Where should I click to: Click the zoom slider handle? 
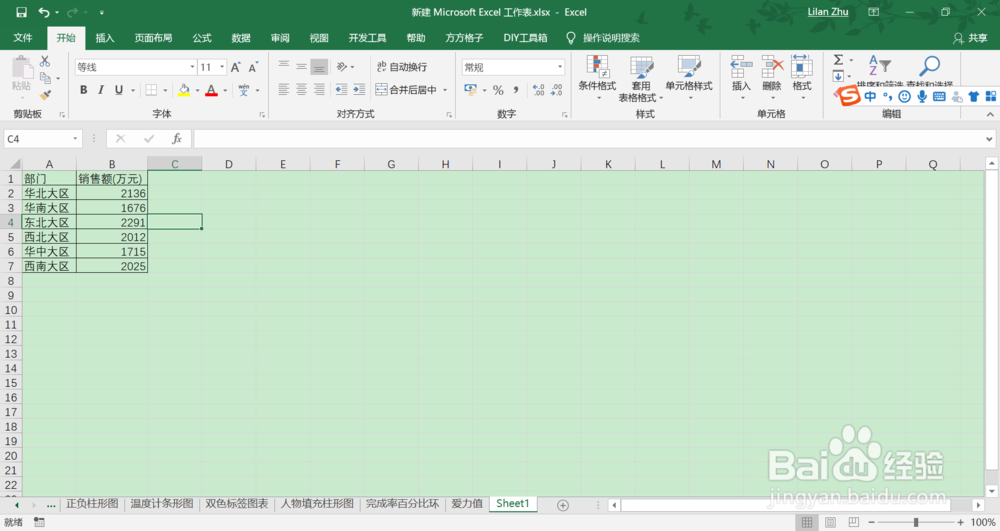tap(916, 522)
